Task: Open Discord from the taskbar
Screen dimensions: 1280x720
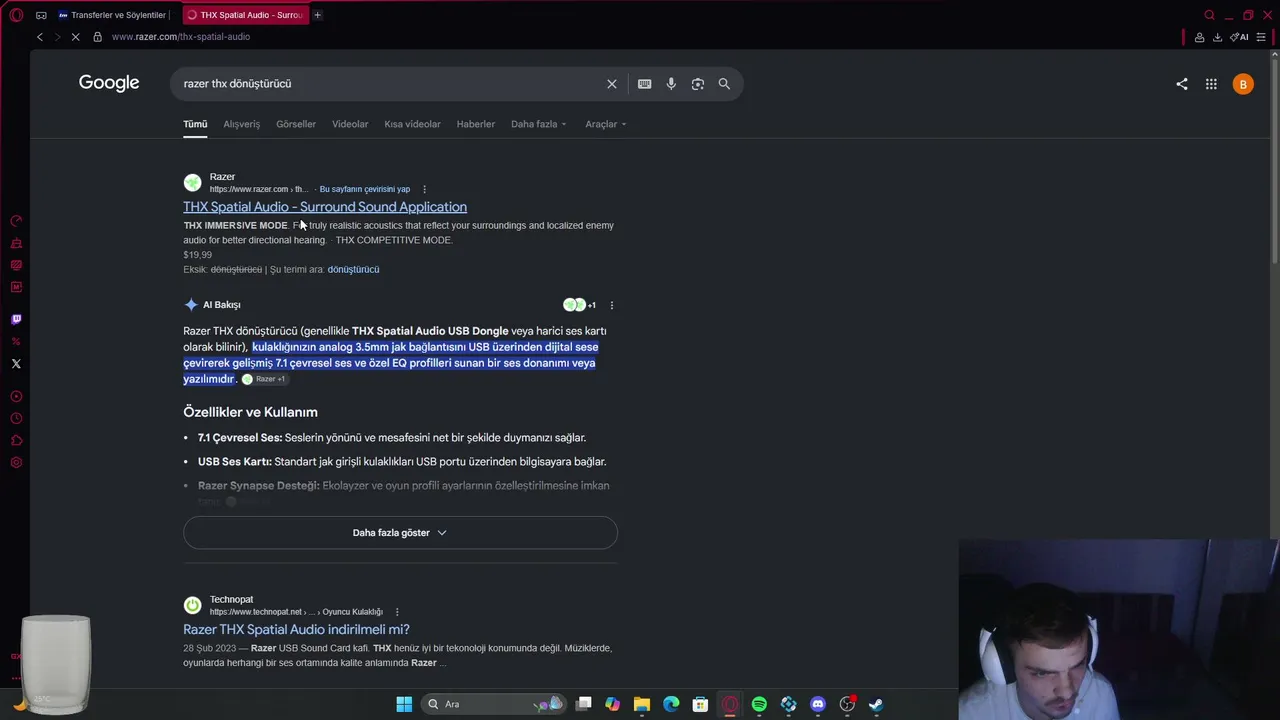Action: click(x=818, y=704)
